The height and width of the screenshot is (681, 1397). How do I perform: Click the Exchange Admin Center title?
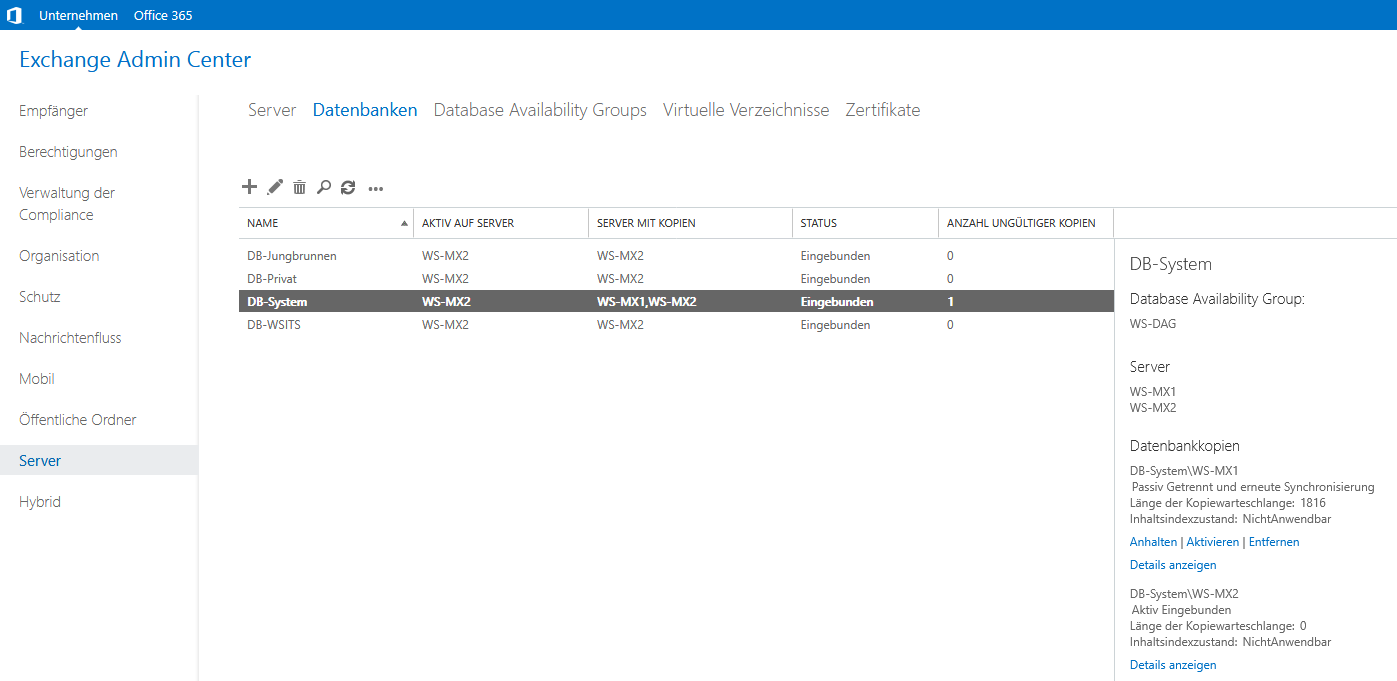pos(135,60)
